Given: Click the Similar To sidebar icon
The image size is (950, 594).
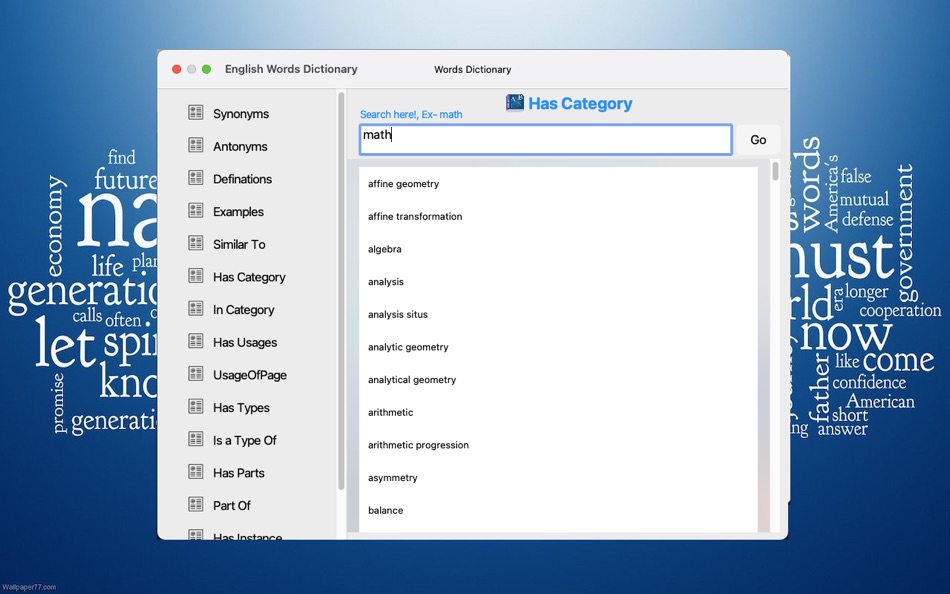Looking at the screenshot, I should pos(195,243).
